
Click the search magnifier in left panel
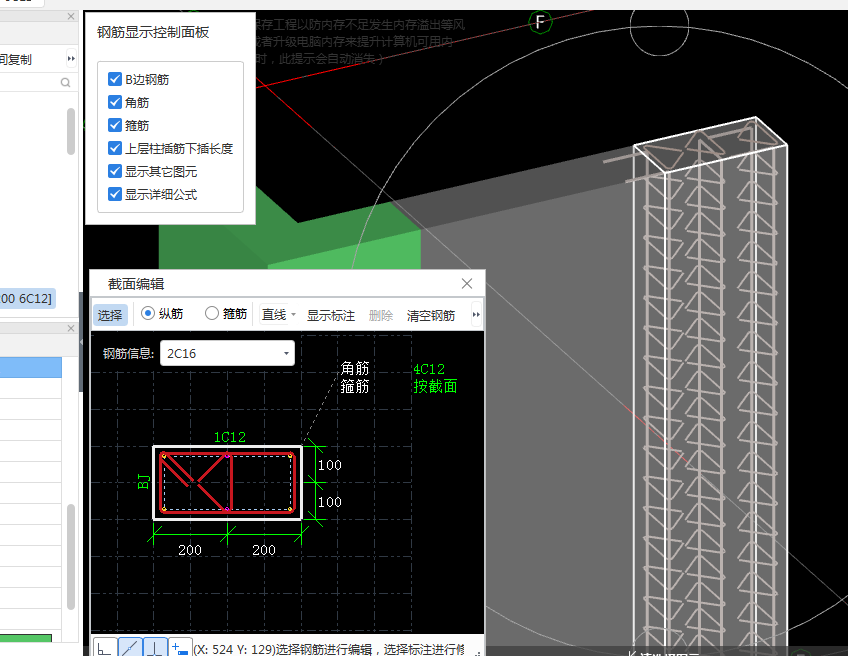[x=65, y=83]
